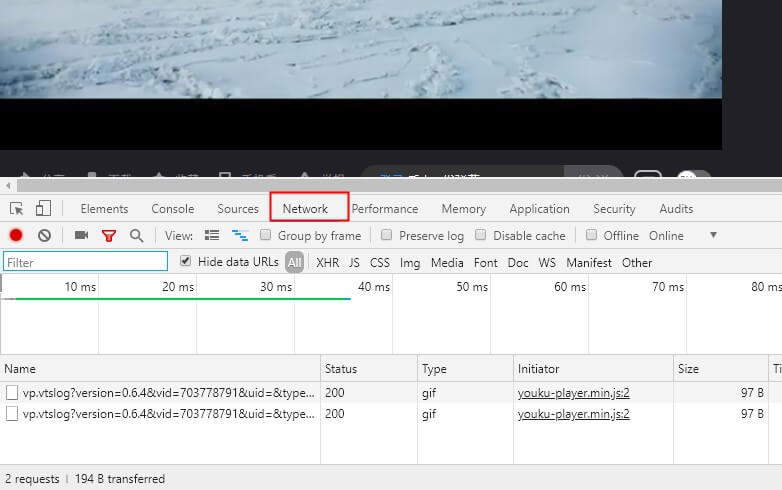Clear the network log with the clear icon
Screen dimensions: 782x490
tap(44, 235)
